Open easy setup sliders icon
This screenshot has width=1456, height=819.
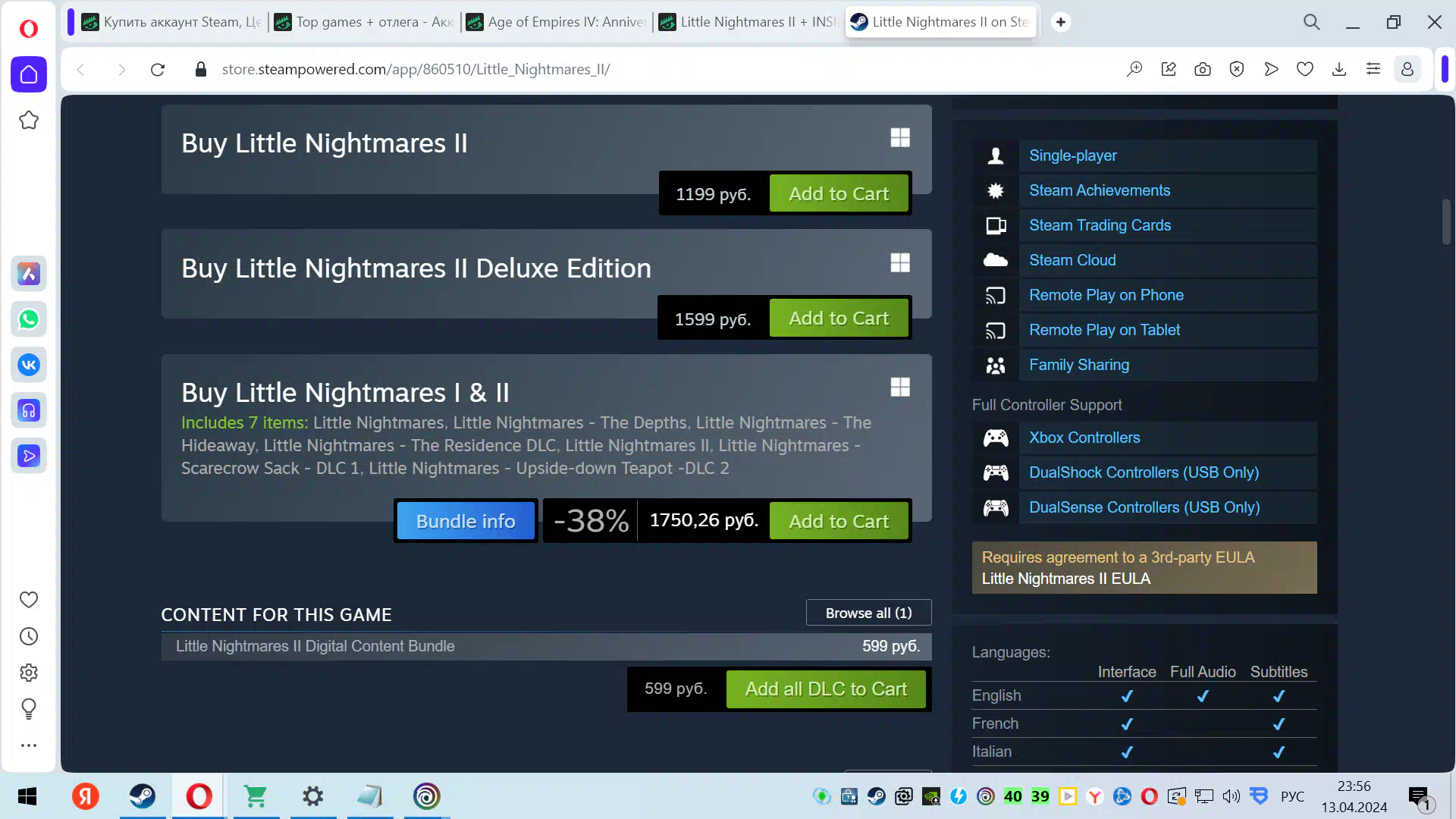click(x=1373, y=70)
